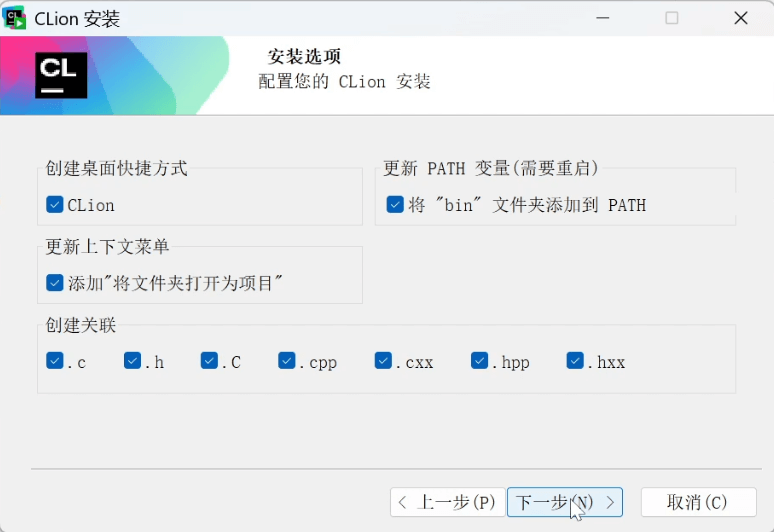Toggle the .hxx file association checkbox

pyautogui.click(x=575, y=361)
